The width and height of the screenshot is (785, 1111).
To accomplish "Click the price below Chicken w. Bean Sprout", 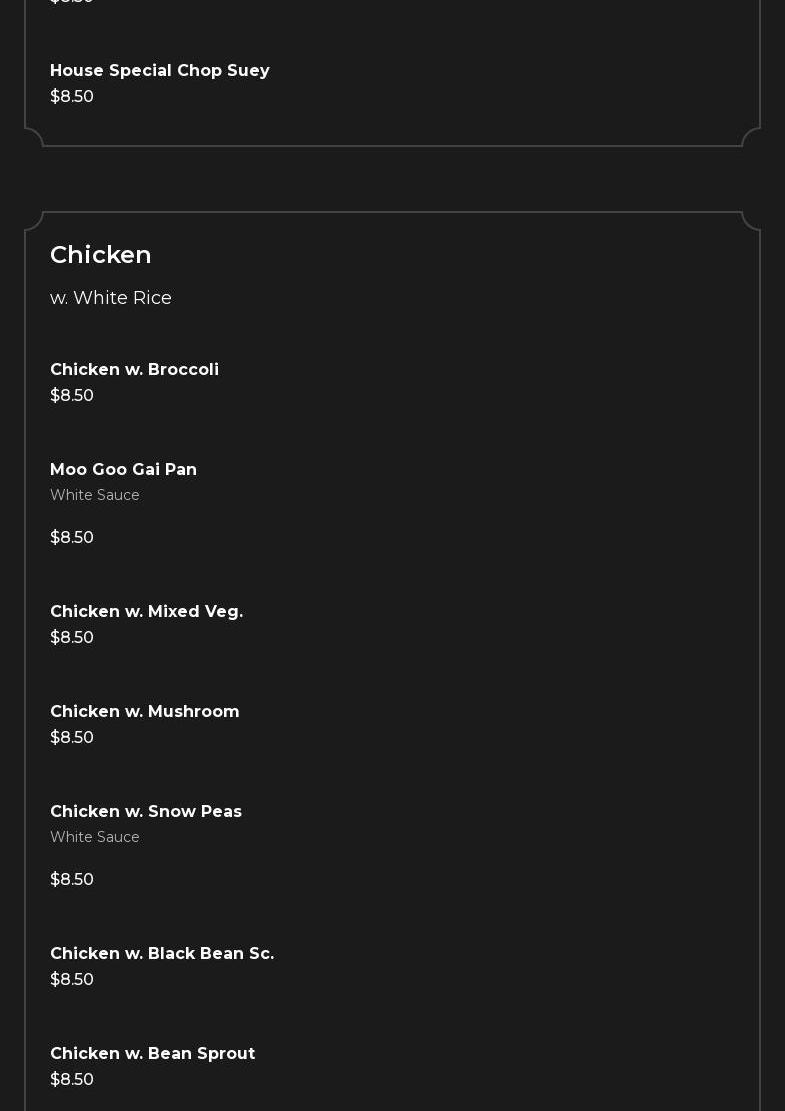I will (x=72, y=1080).
